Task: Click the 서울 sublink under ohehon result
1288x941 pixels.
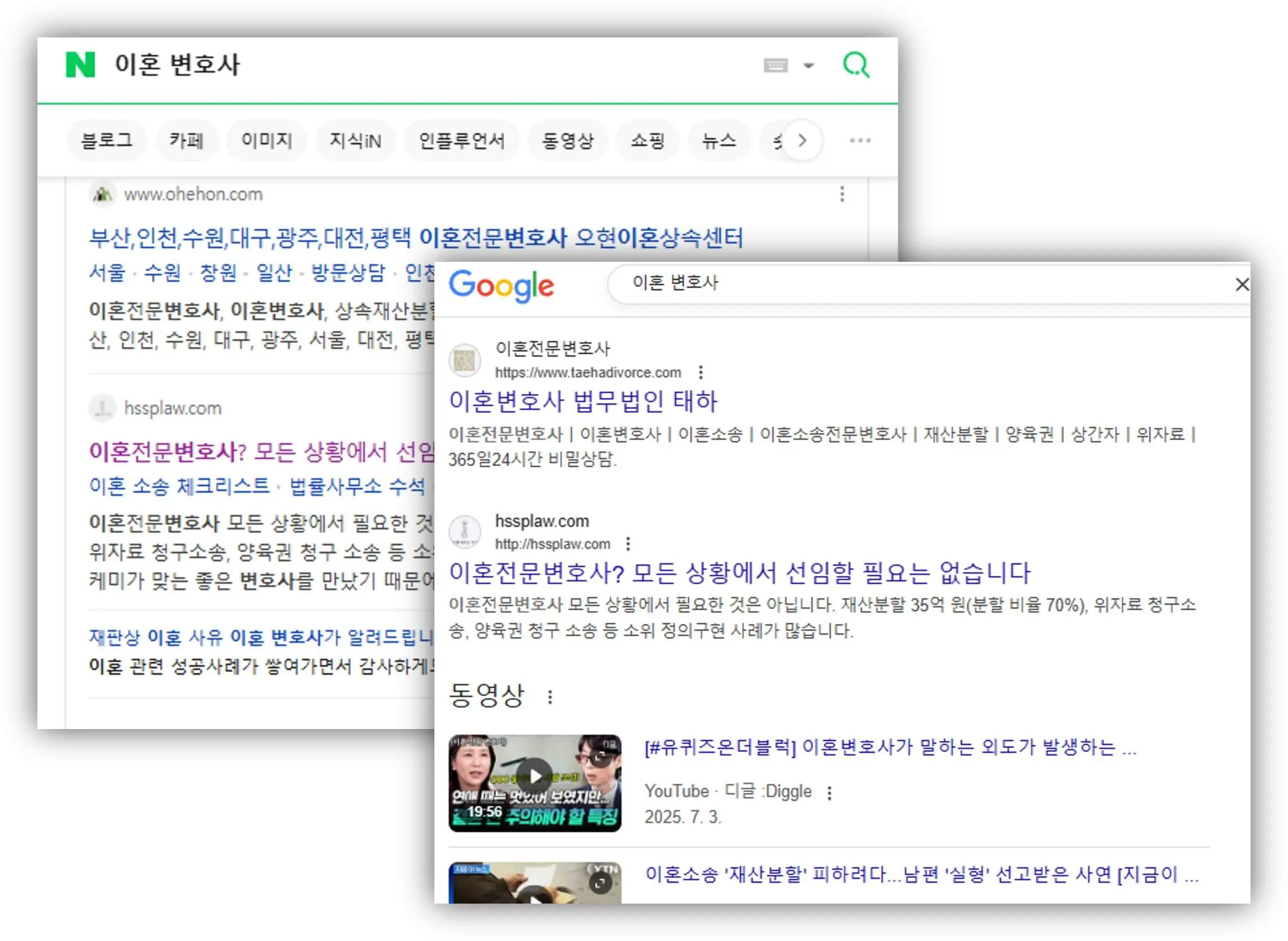Action: [x=107, y=273]
